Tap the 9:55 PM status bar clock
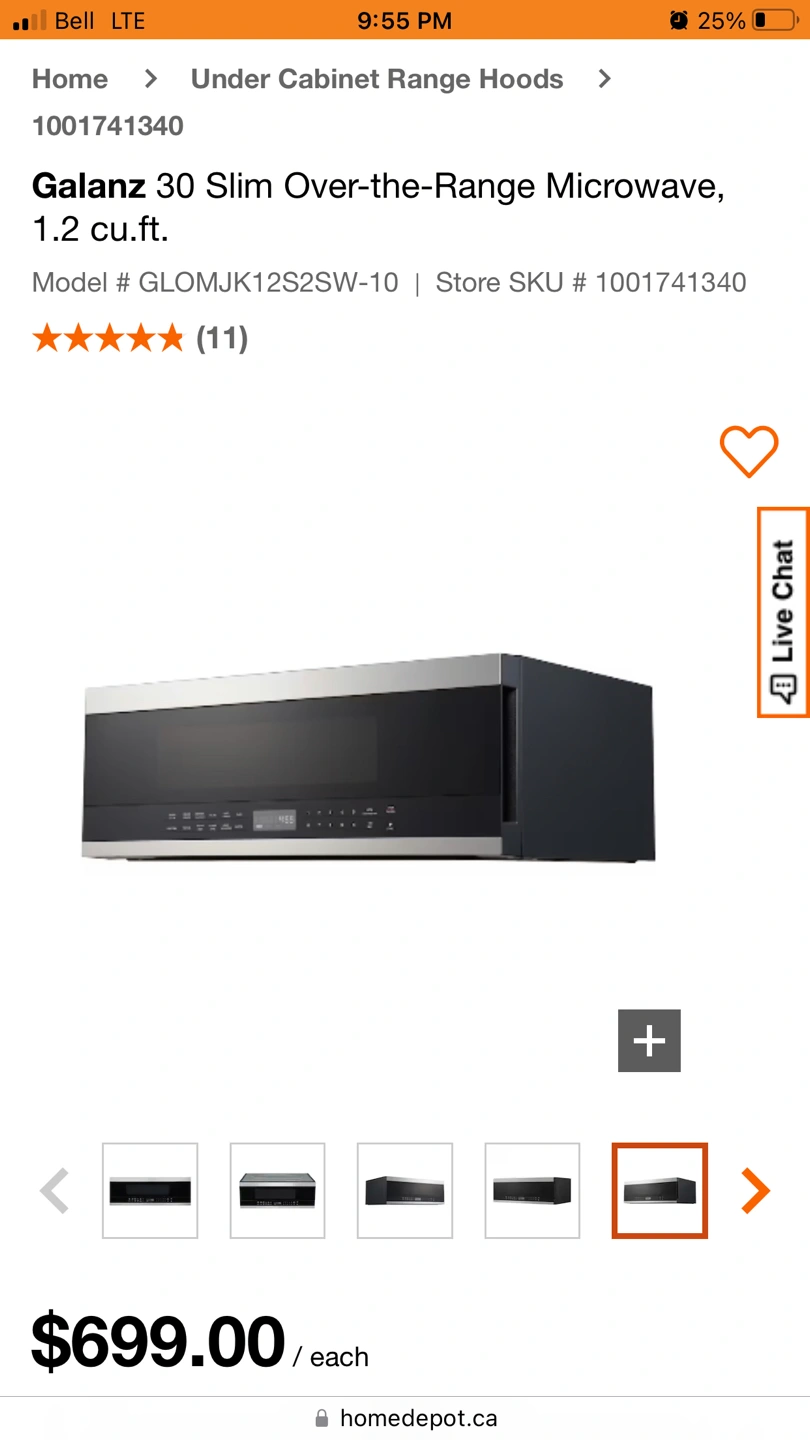 pyautogui.click(x=405, y=20)
